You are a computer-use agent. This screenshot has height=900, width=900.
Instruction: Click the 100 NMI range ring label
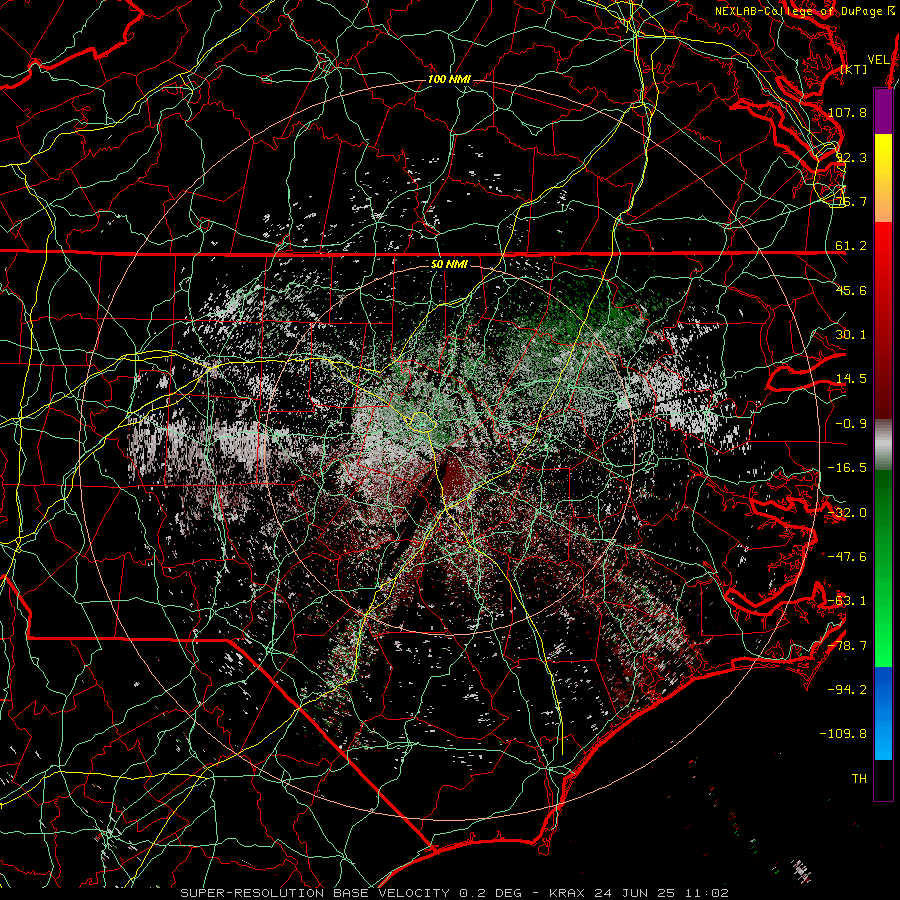(x=449, y=79)
